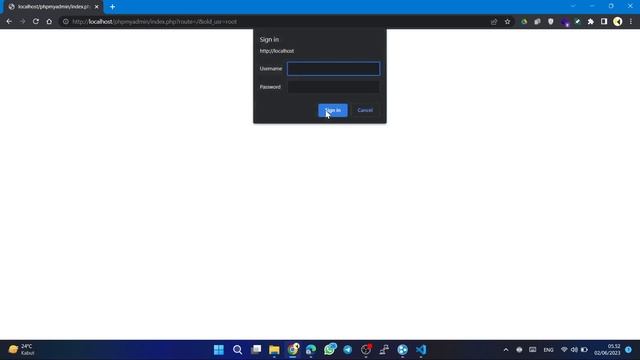Open the Windows Start menu
This screenshot has height=360, width=640.
click(219, 350)
